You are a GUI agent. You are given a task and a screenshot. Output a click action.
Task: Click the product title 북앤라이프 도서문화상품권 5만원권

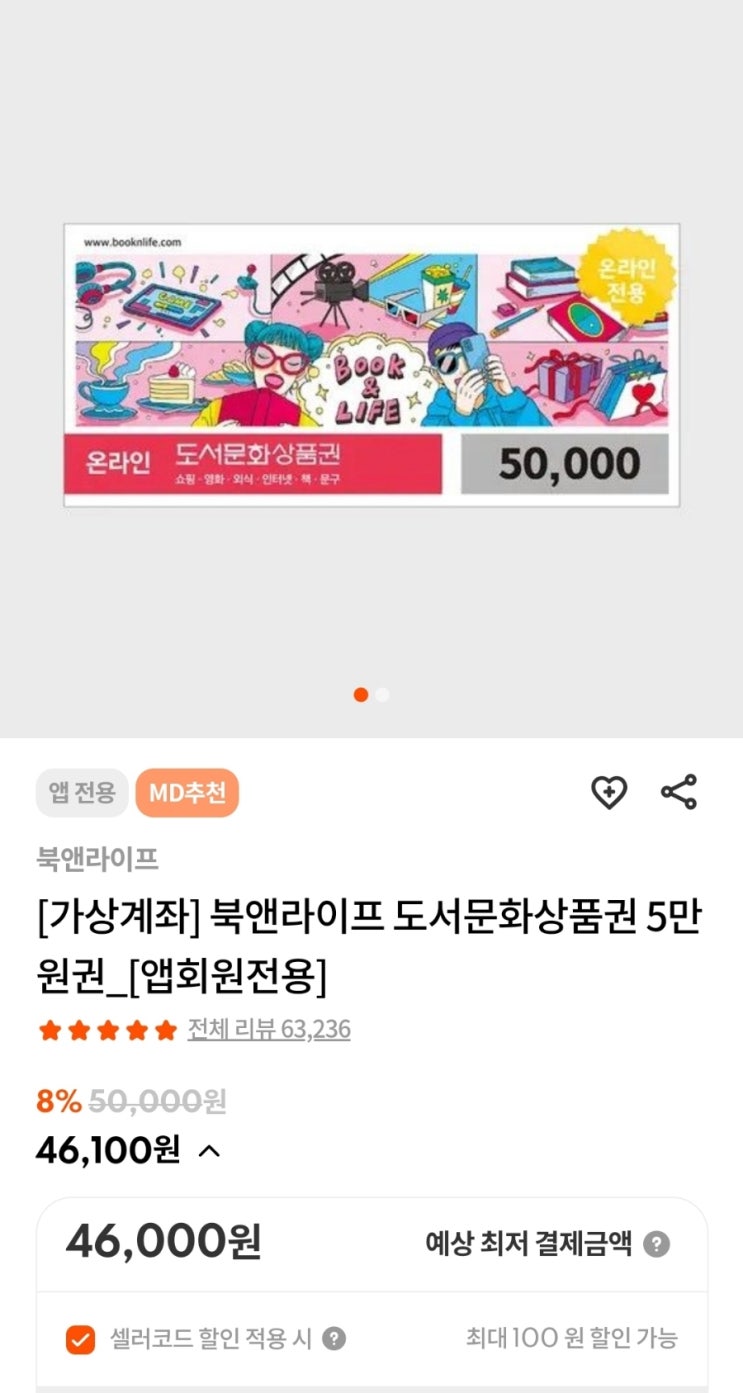(369, 946)
